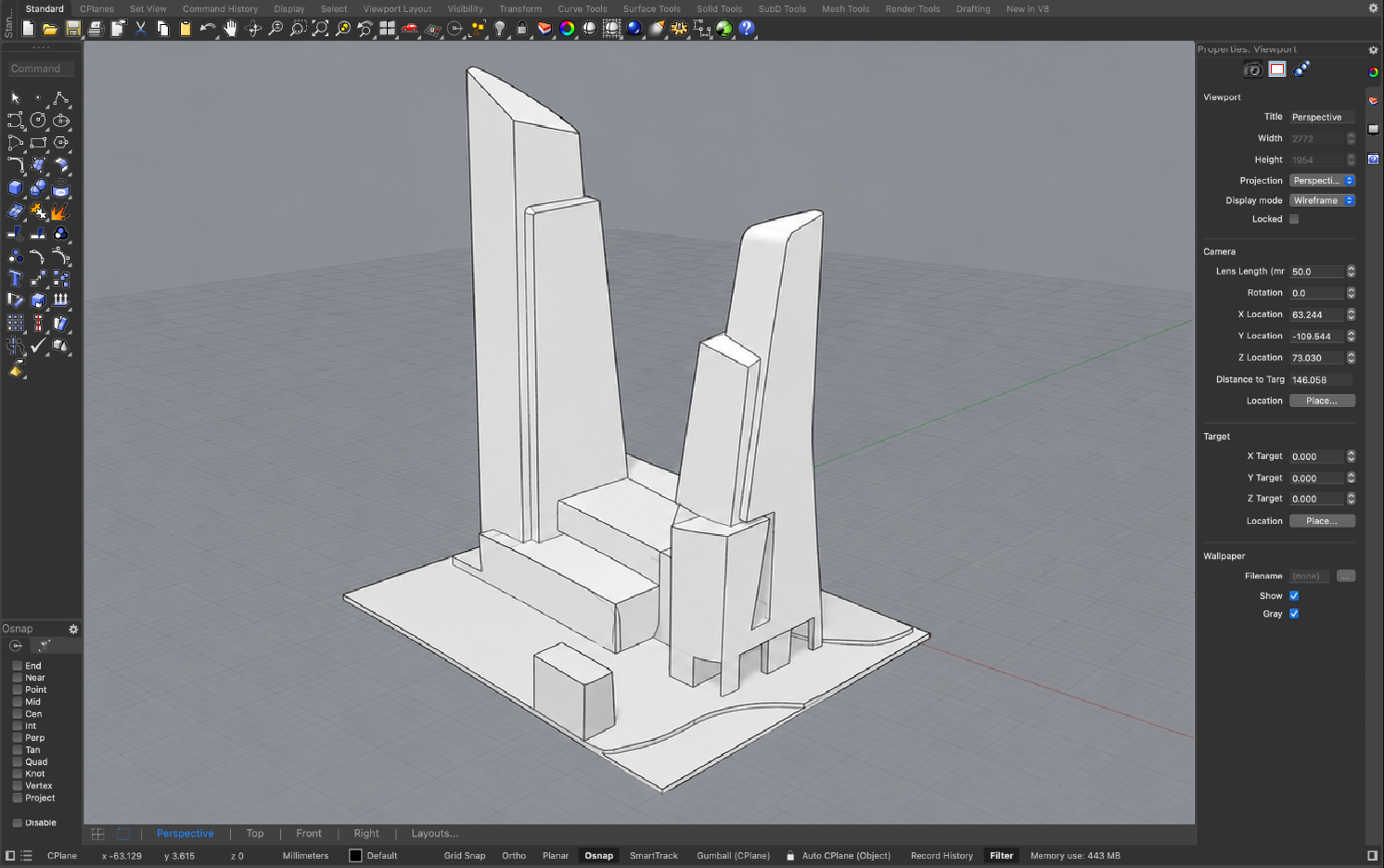This screenshot has width=1384, height=868.
Task: Click the Cut scissors icon
Action: coord(141,29)
